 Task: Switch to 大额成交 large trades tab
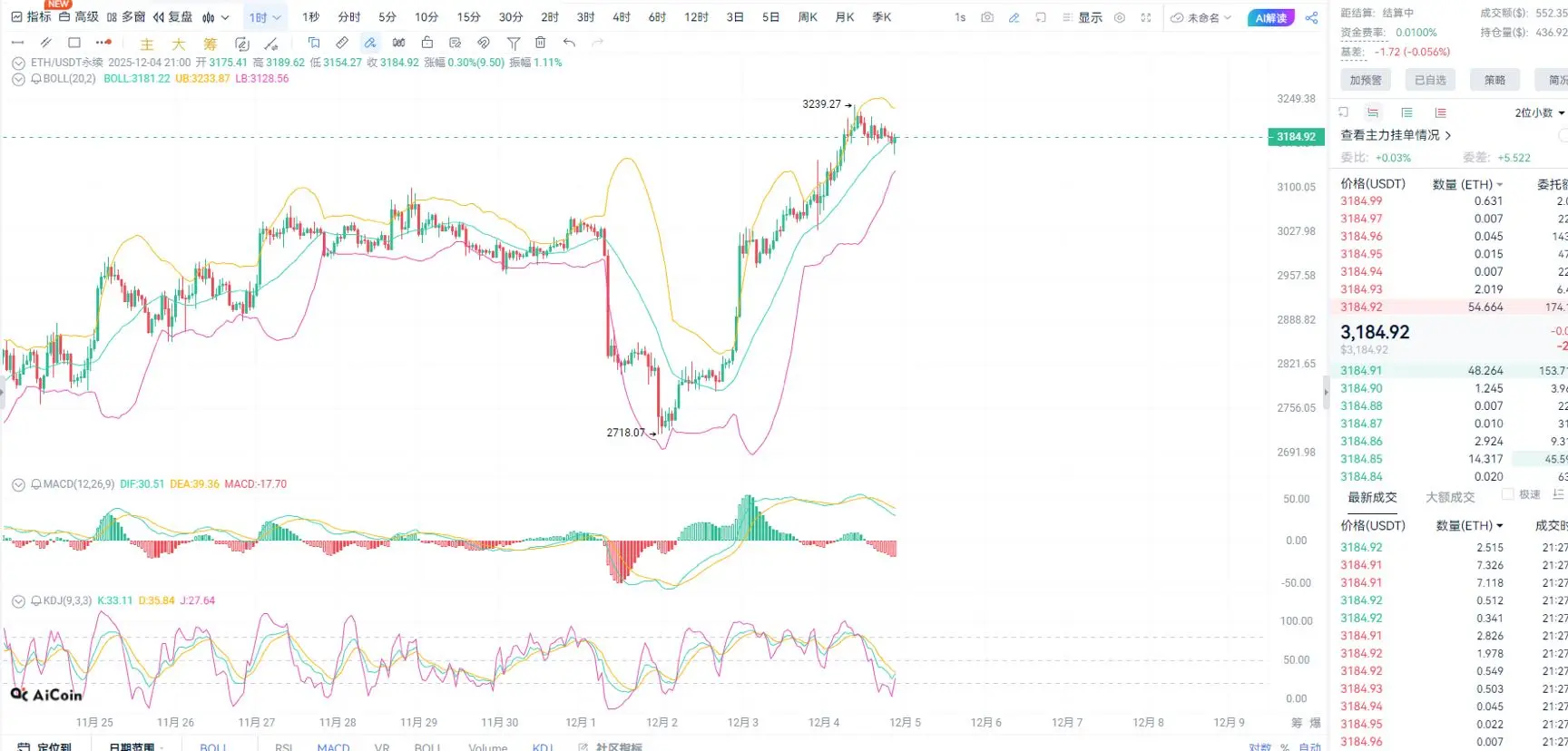1450,497
